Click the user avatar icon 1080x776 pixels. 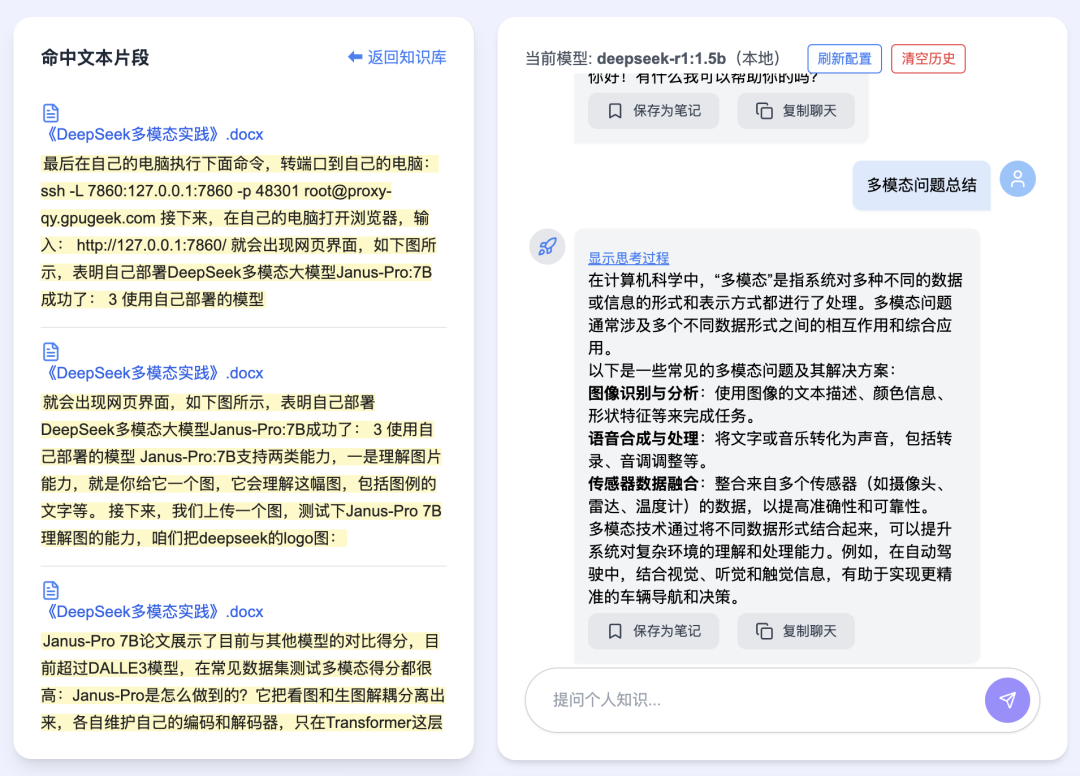pos(1017,179)
